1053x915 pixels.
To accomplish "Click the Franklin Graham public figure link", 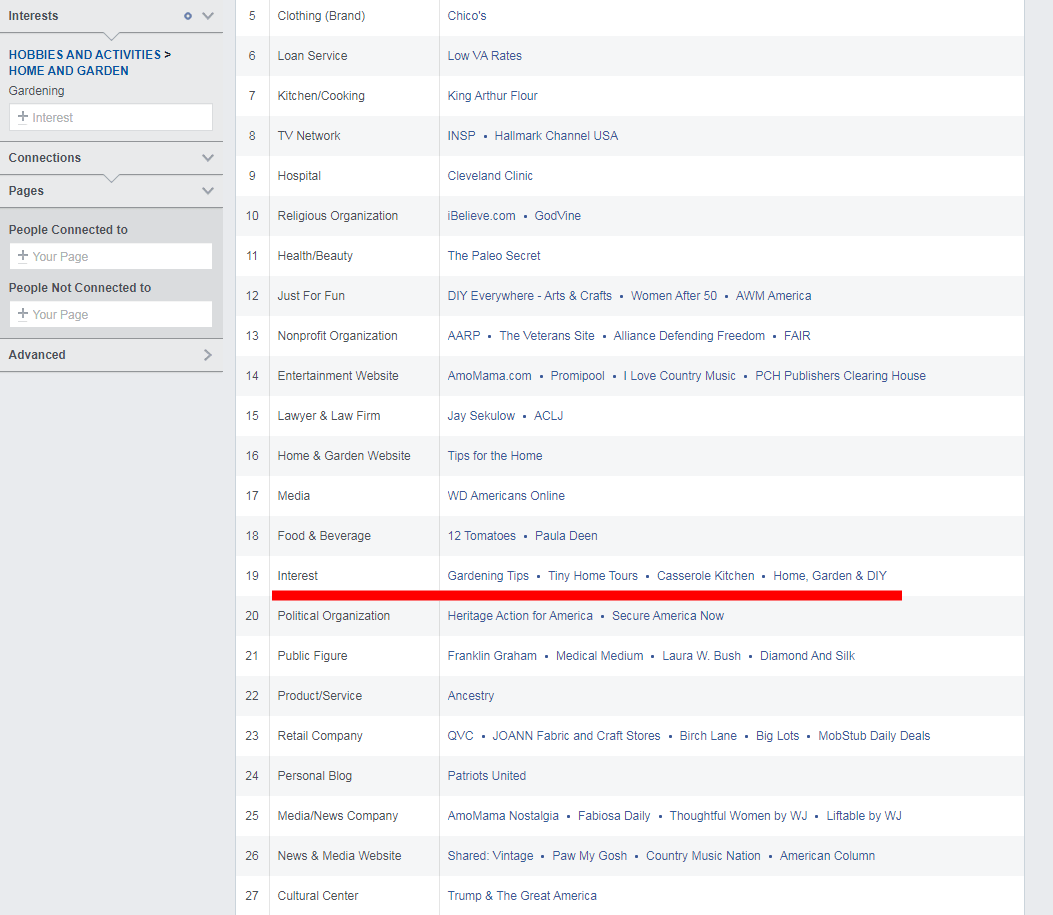I will tap(492, 656).
